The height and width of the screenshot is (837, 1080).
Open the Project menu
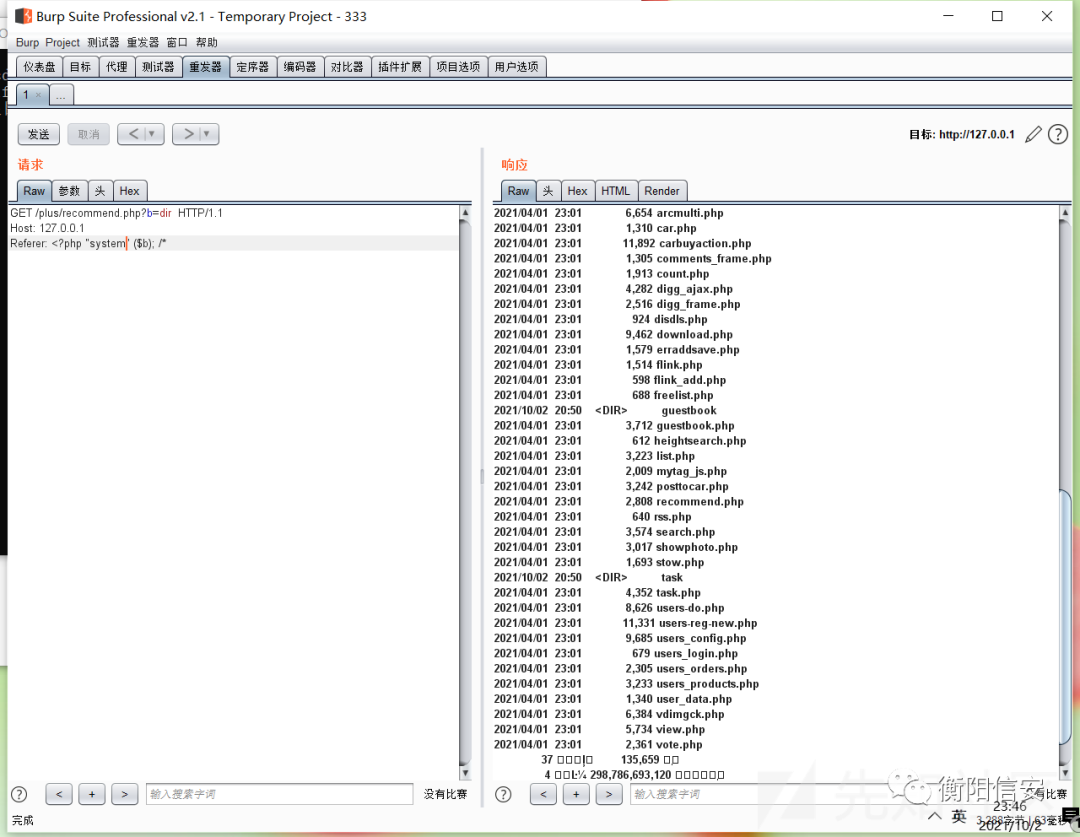(63, 43)
